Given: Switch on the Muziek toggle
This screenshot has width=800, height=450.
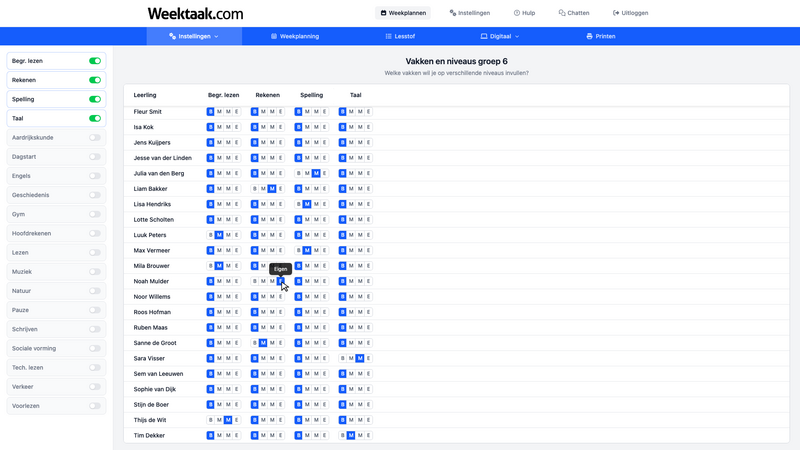Looking at the screenshot, I should click(95, 272).
